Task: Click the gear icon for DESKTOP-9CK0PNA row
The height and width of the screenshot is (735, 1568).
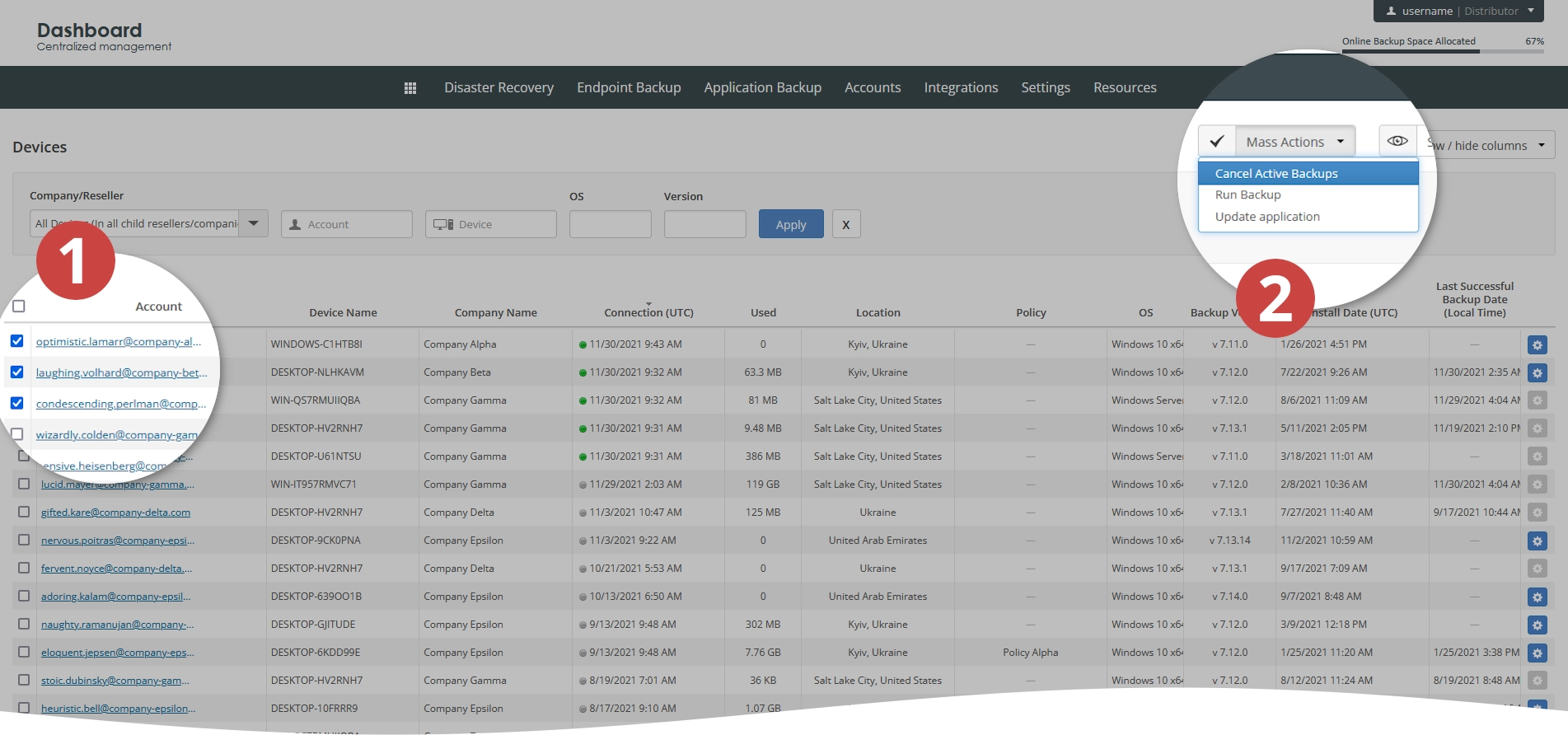Action: click(1537, 541)
